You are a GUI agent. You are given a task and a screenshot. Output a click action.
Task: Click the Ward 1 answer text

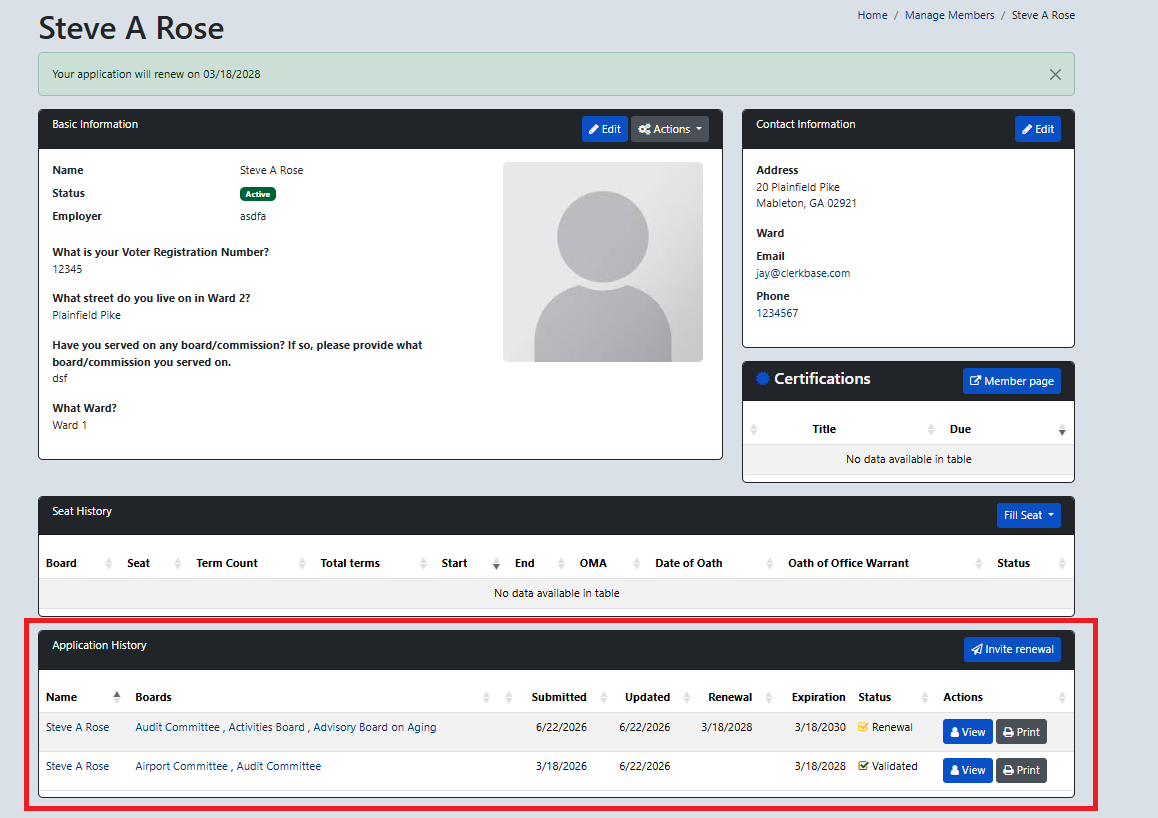(x=69, y=425)
